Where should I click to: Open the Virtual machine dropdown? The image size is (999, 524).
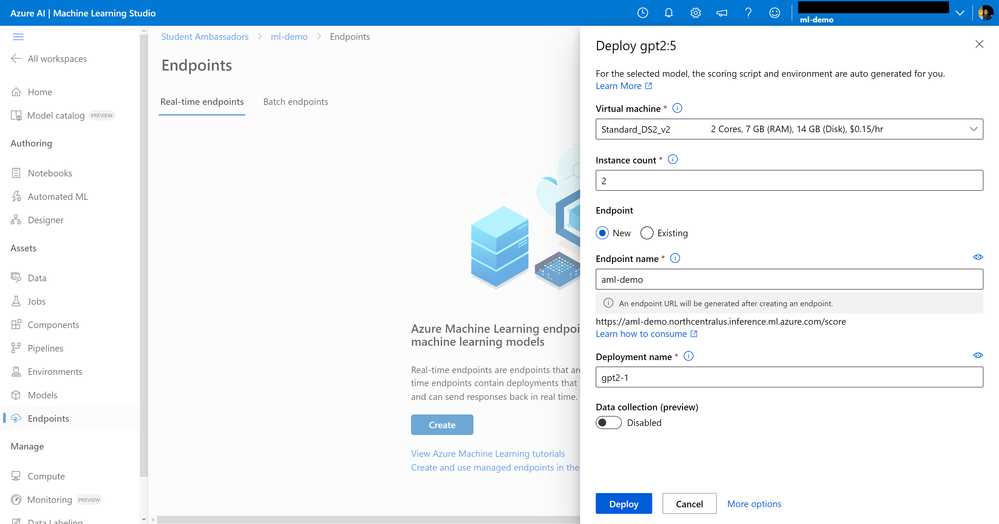[x=789, y=129]
